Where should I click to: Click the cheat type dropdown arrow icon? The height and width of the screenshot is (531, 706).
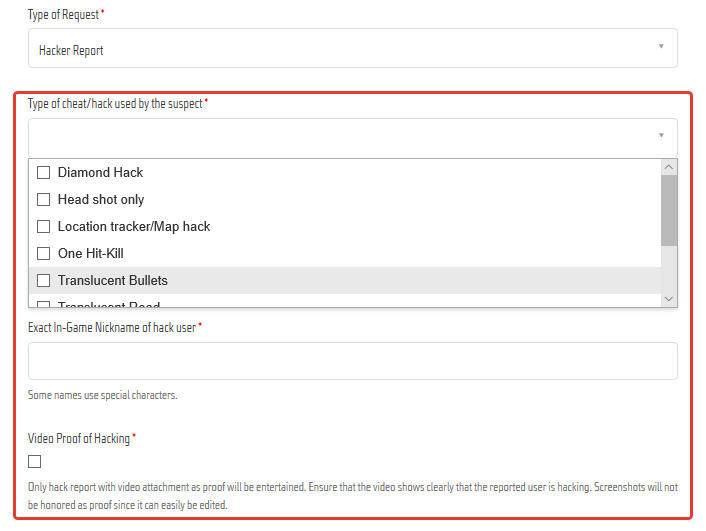661,135
